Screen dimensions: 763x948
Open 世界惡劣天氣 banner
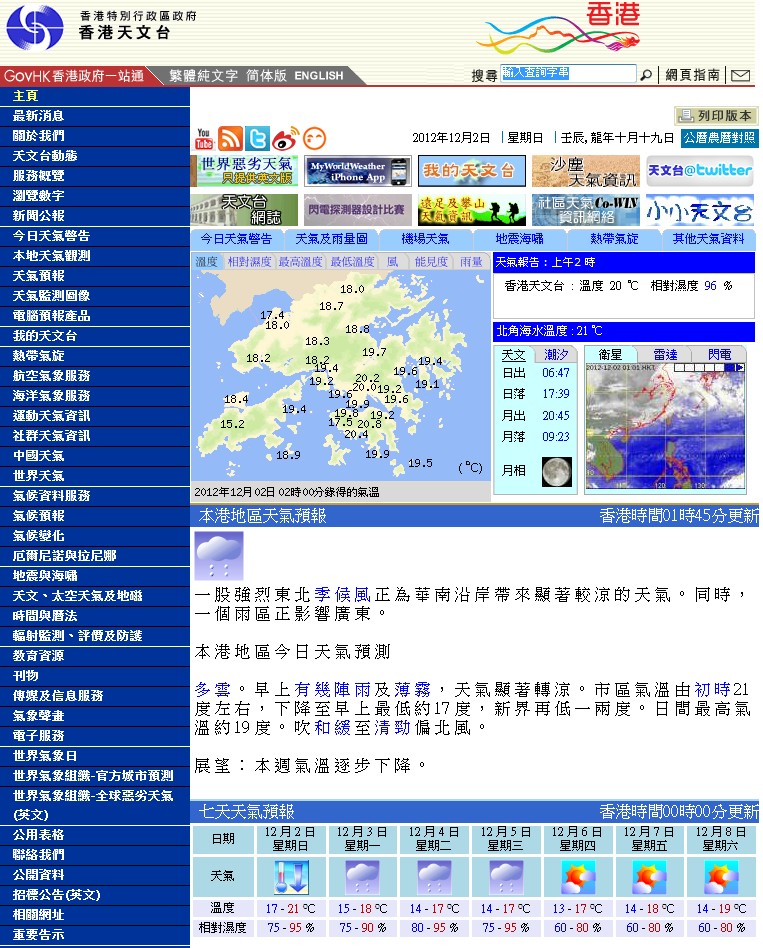[x=244, y=171]
